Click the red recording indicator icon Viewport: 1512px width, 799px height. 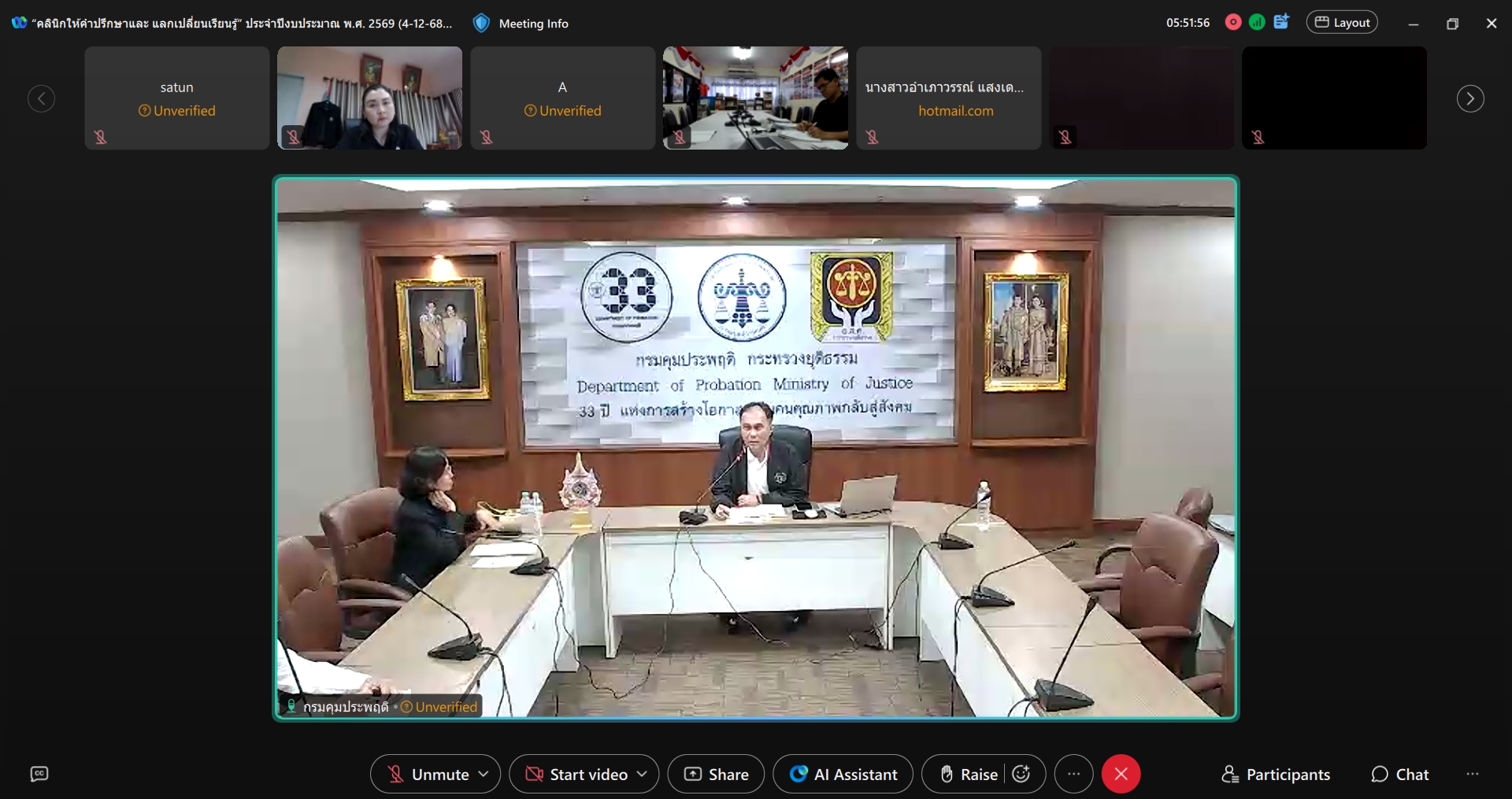click(1233, 23)
